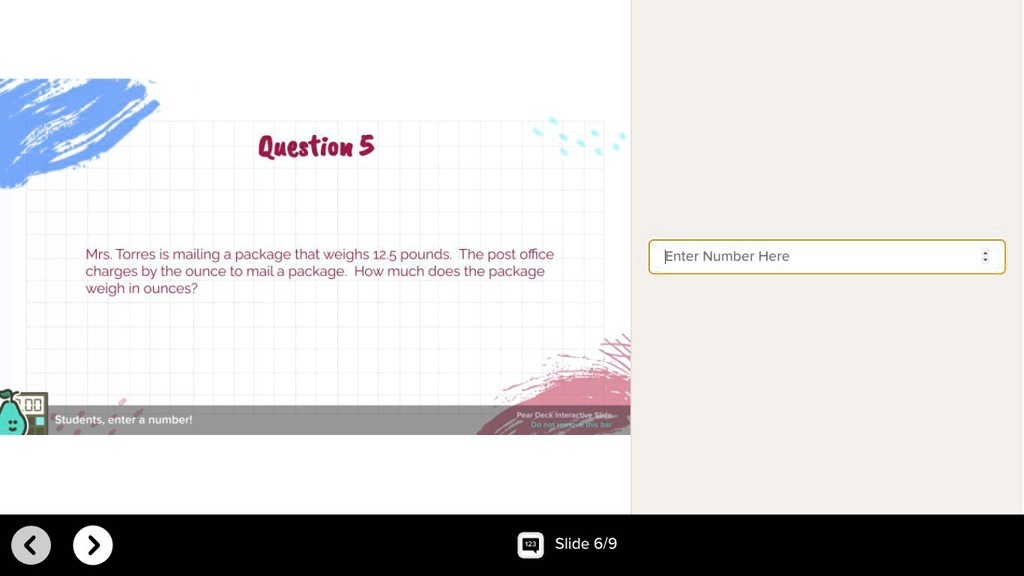Image resolution: width=1024 pixels, height=576 pixels.
Task: Click the speech-bubble icon next to Slide 6/9
Action: click(530, 545)
